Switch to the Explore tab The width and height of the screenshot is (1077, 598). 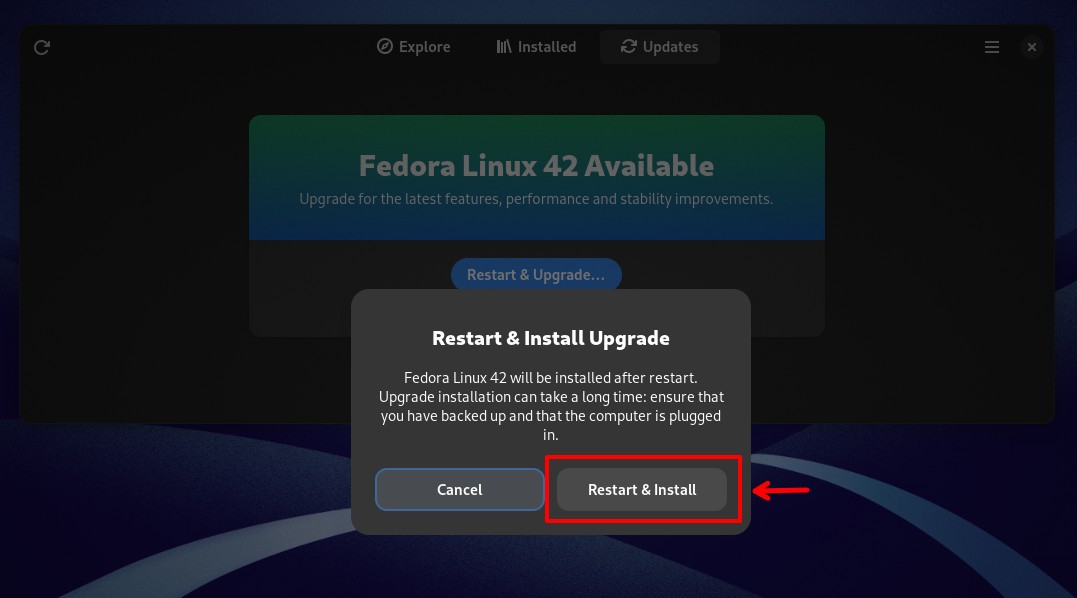[x=413, y=47]
